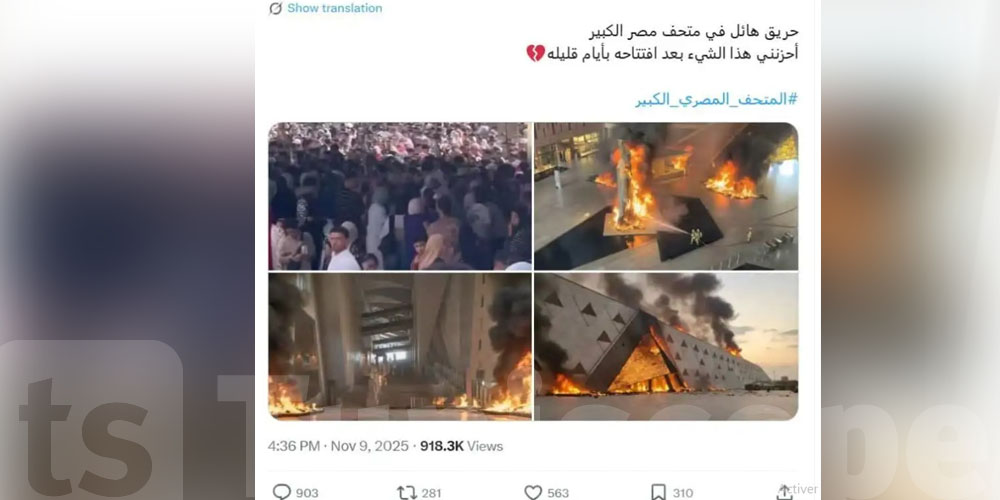Click the retweet arrows icon

tap(406, 492)
